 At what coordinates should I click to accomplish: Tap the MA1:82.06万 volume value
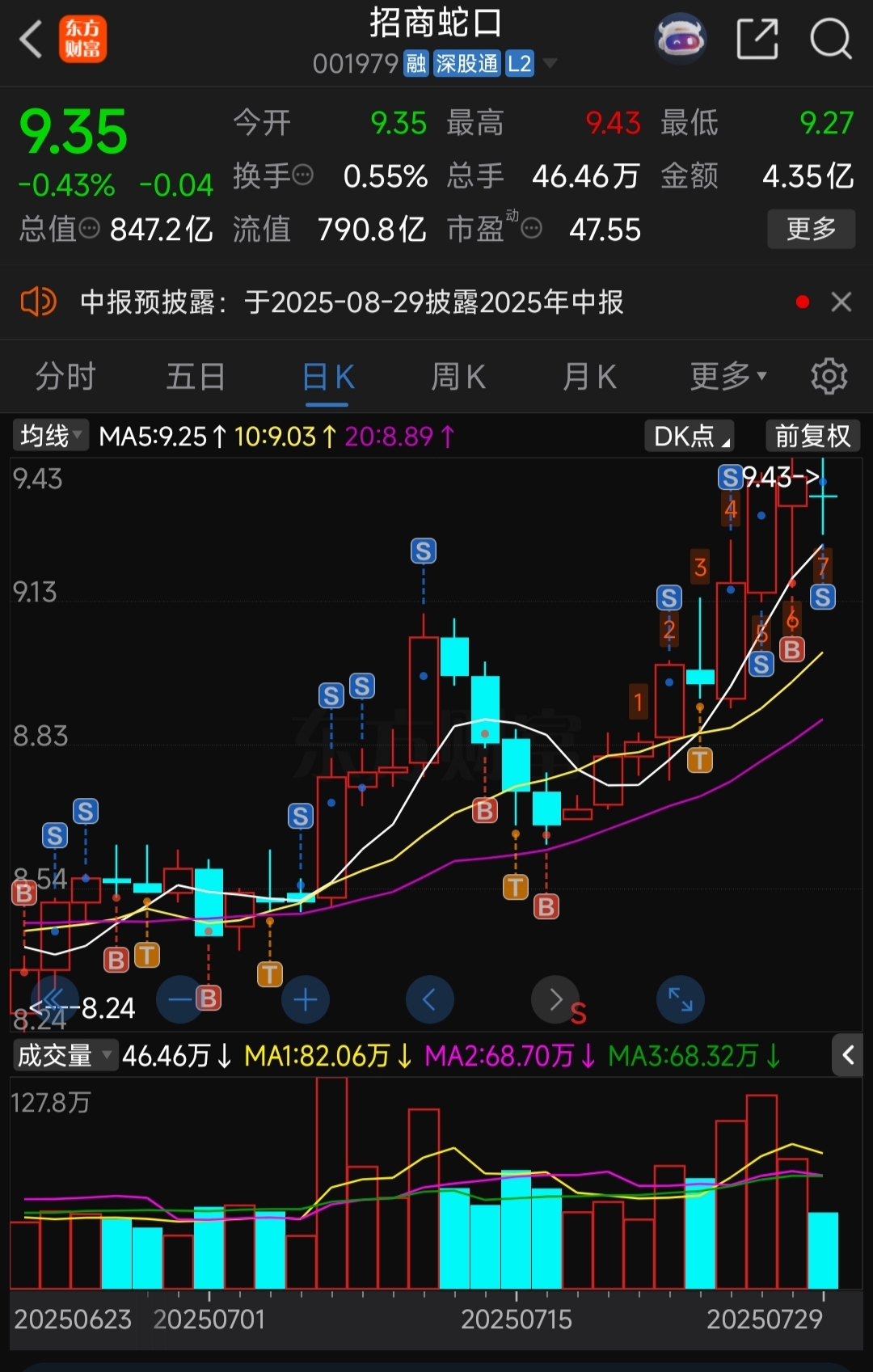pyautogui.click(x=318, y=1055)
